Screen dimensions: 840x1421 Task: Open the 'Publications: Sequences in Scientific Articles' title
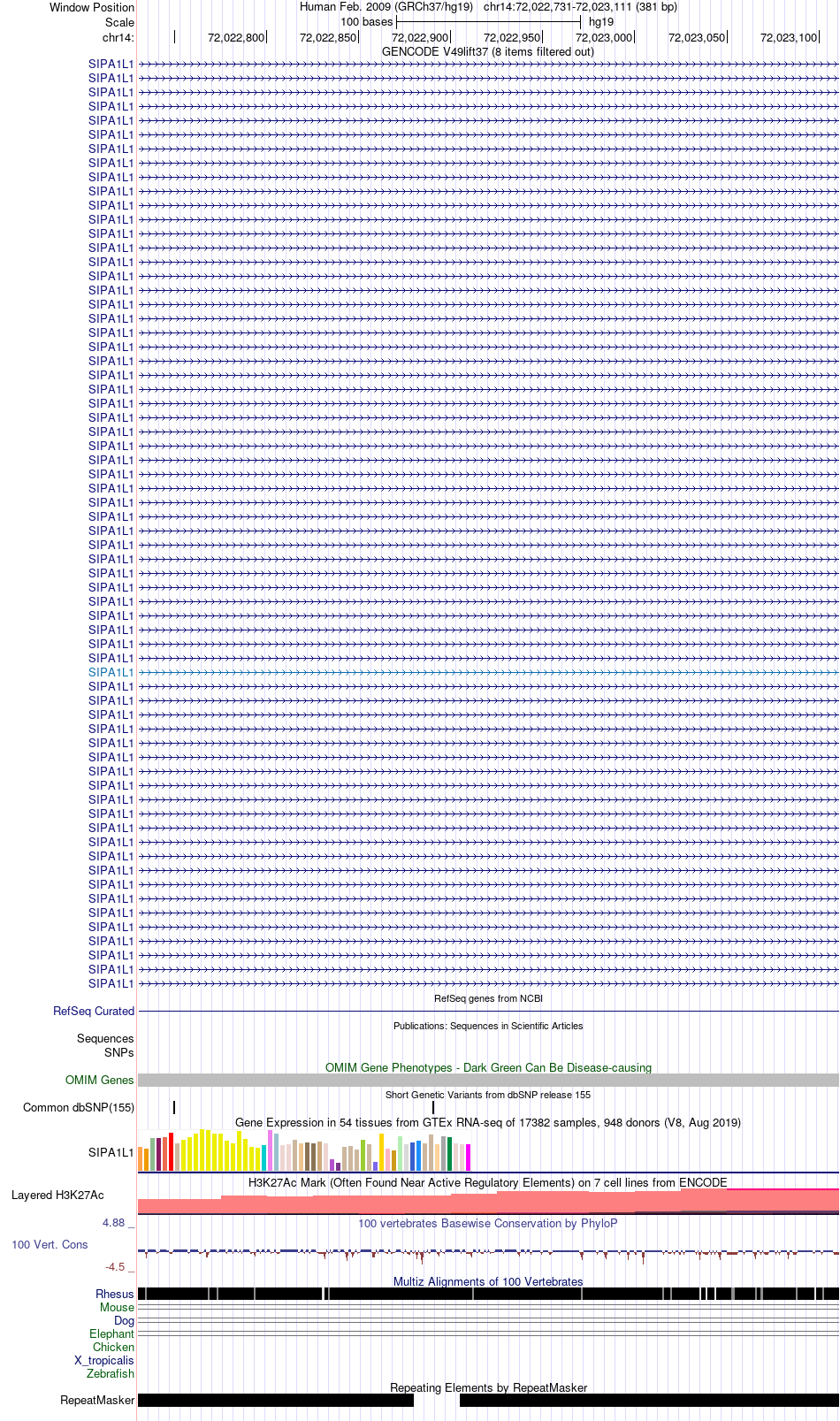(488, 1026)
